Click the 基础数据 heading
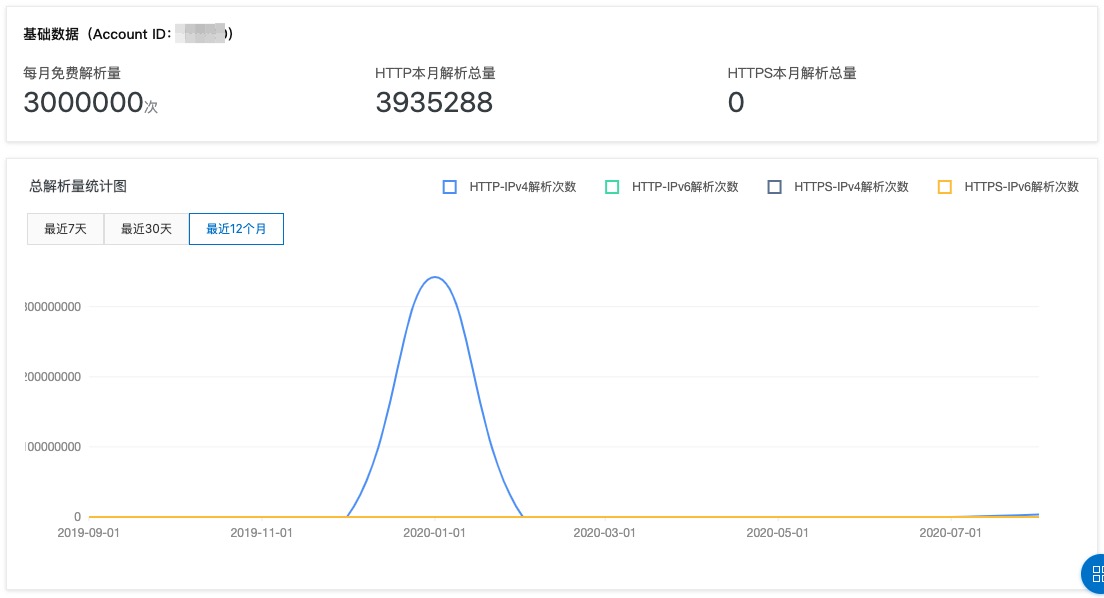This screenshot has height=598, width=1104. tap(51, 34)
